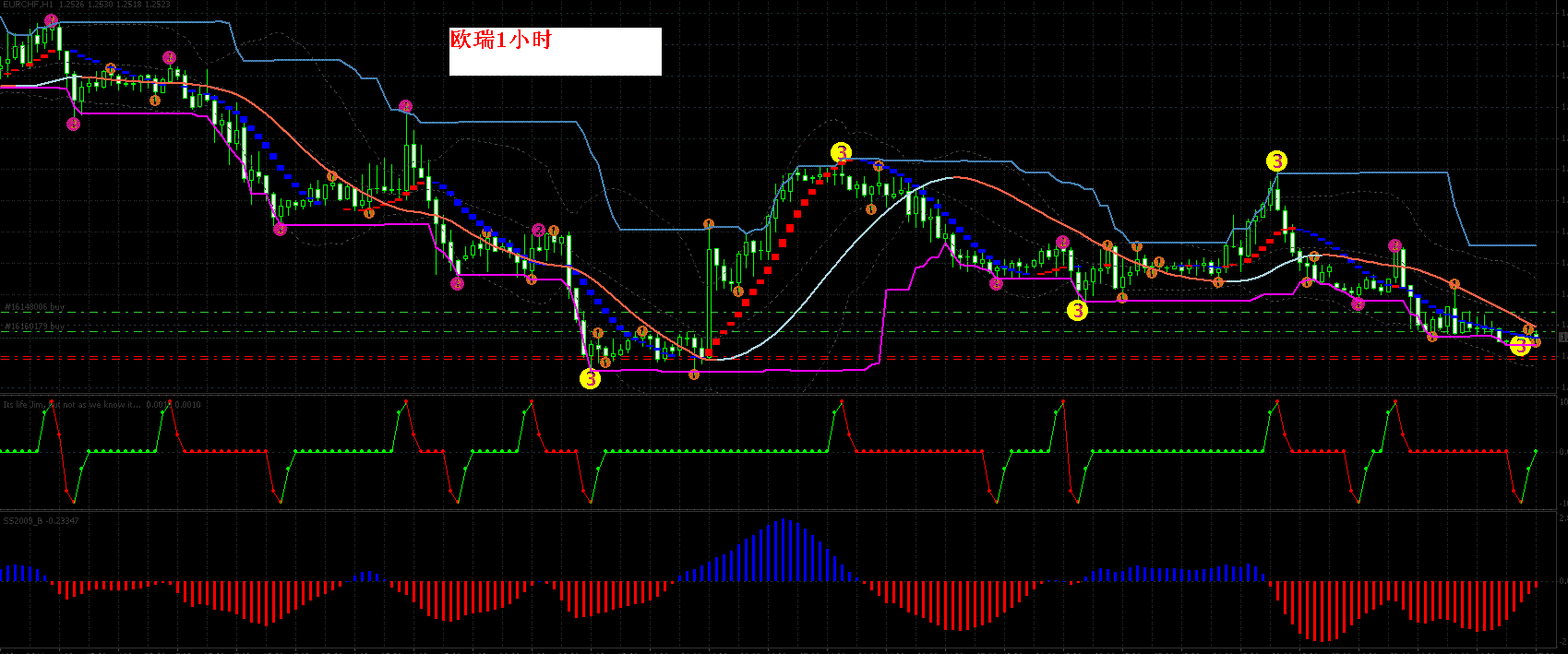This screenshot has height=654, width=1568.
Task: Click the yellow 3 marker at the last candle
Action: coord(1520,346)
